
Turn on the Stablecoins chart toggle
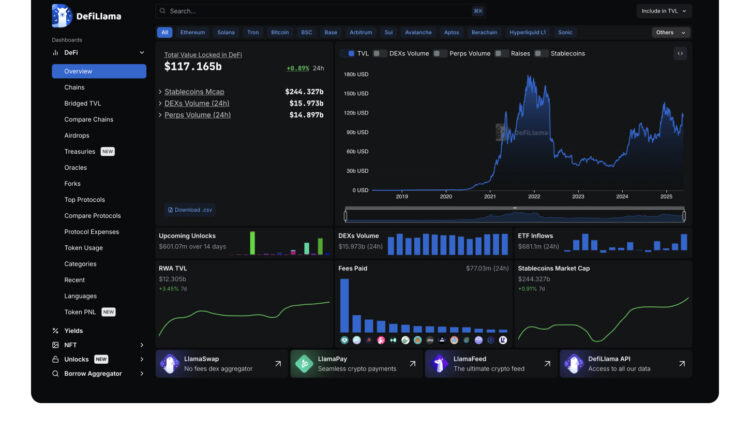[x=541, y=53]
